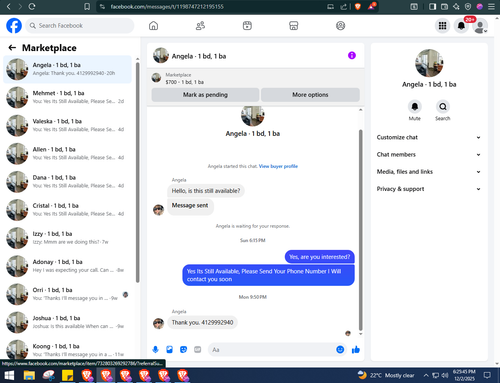Choose a sticker icon

(183, 349)
